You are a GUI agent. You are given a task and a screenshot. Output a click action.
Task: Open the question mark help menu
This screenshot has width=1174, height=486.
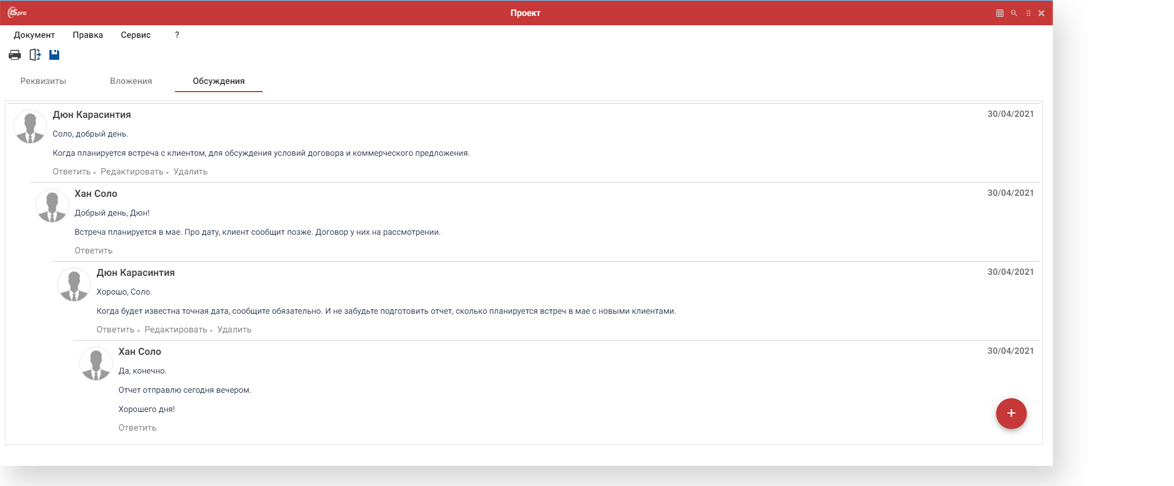pyautogui.click(x=177, y=34)
